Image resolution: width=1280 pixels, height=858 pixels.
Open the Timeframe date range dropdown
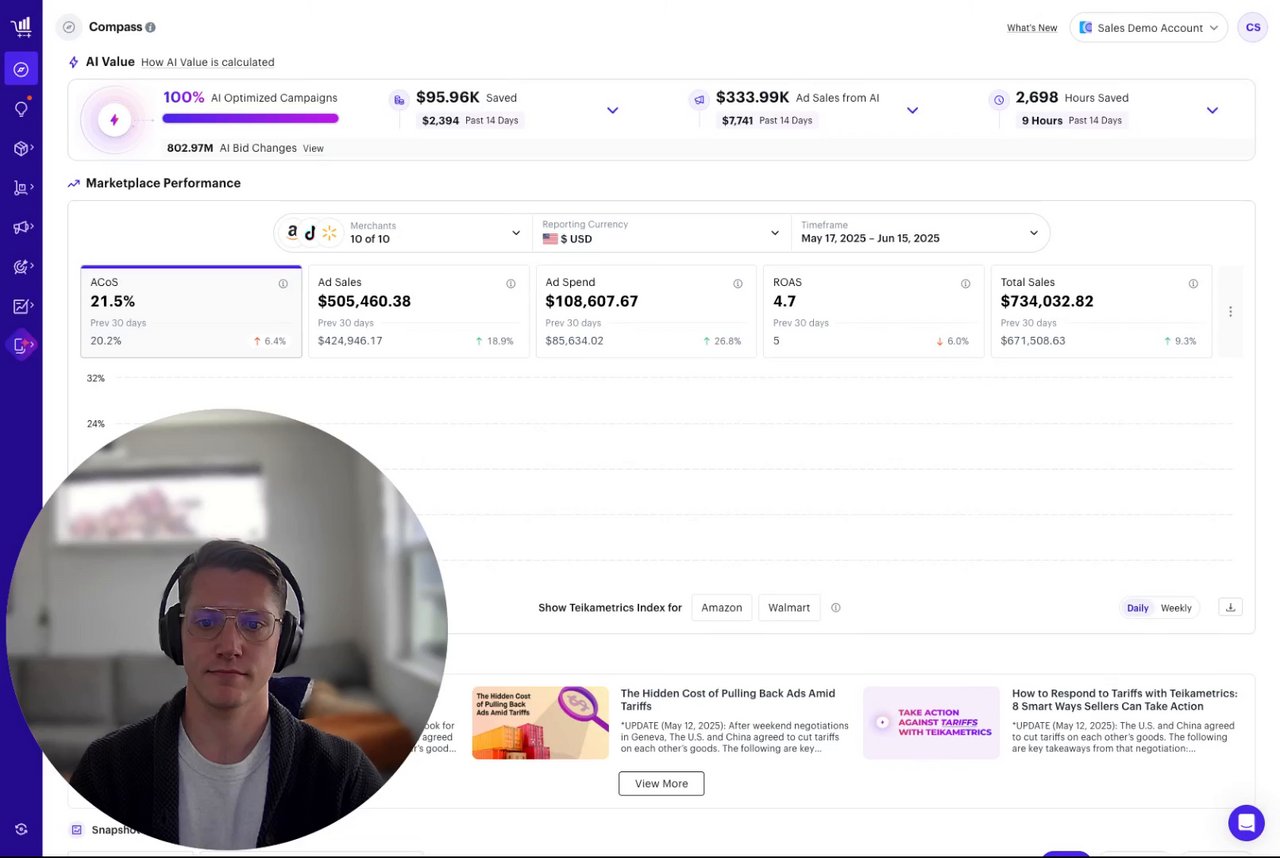pyautogui.click(x=920, y=233)
